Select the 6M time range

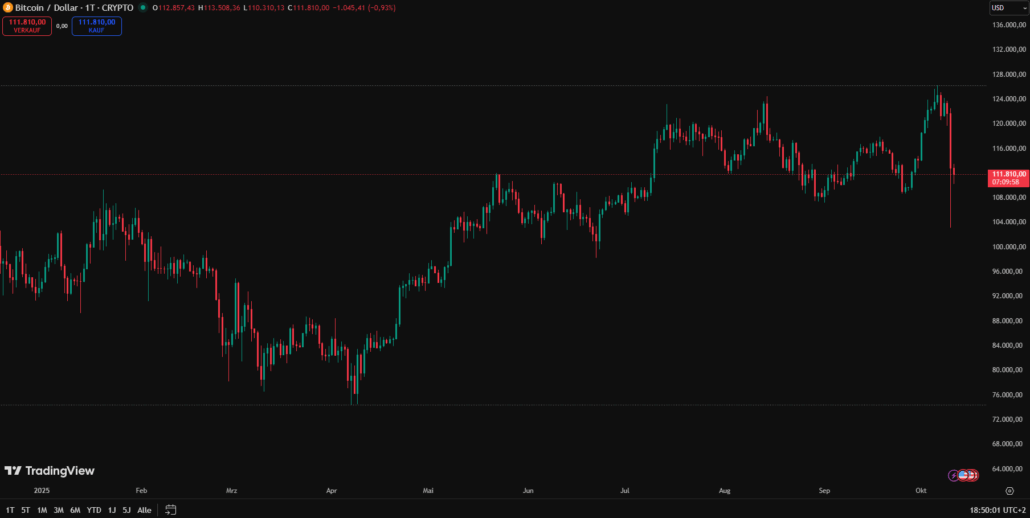[x=75, y=510]
